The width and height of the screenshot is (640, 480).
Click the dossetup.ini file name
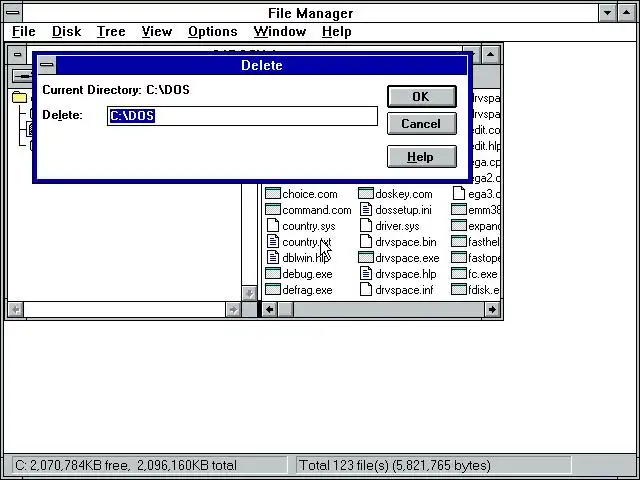coord(403,210)
